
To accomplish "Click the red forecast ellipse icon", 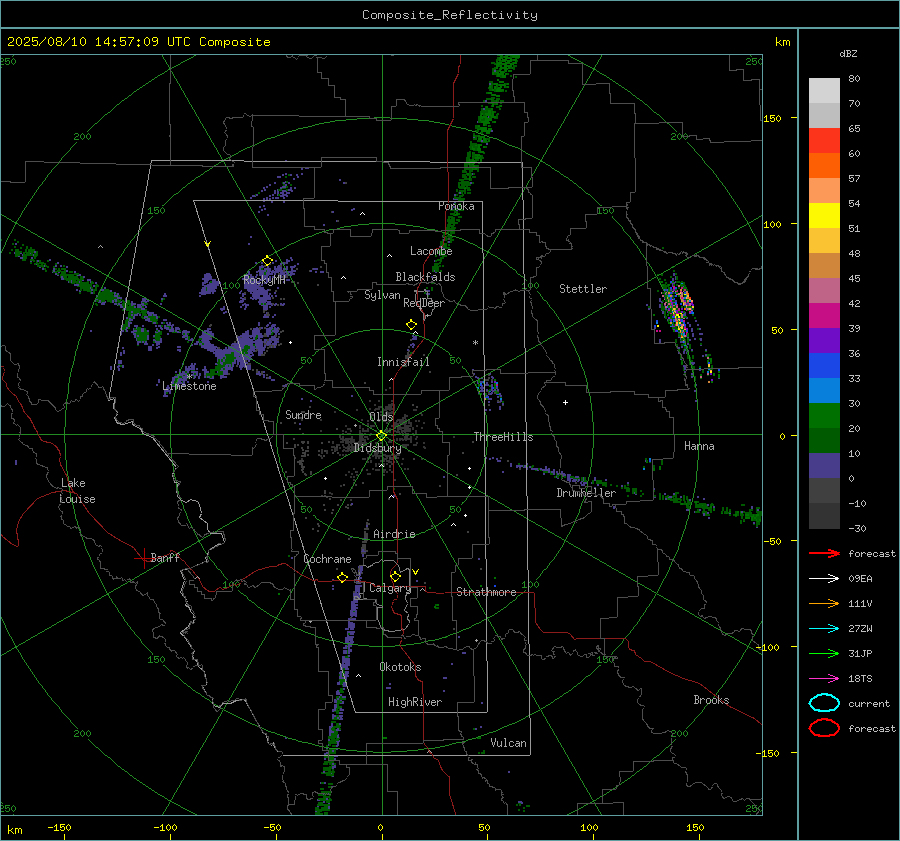I will [824, 728].
